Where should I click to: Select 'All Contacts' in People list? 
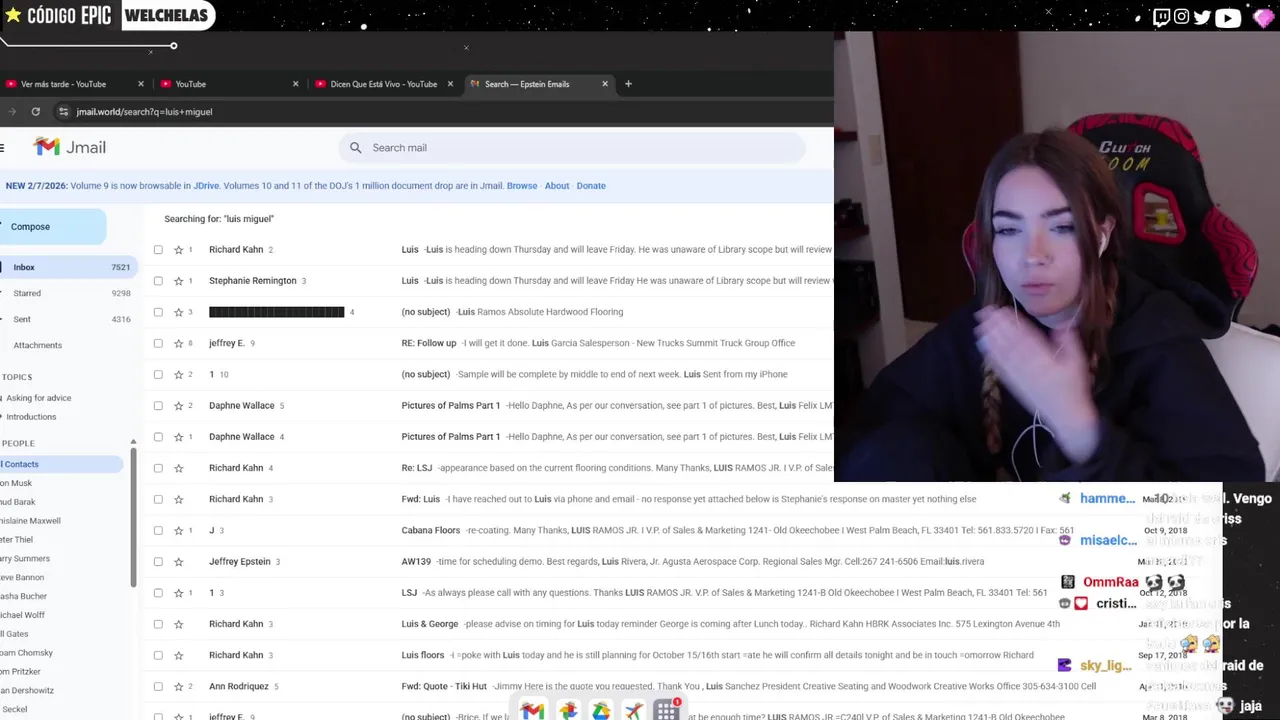tap(61, 464)
